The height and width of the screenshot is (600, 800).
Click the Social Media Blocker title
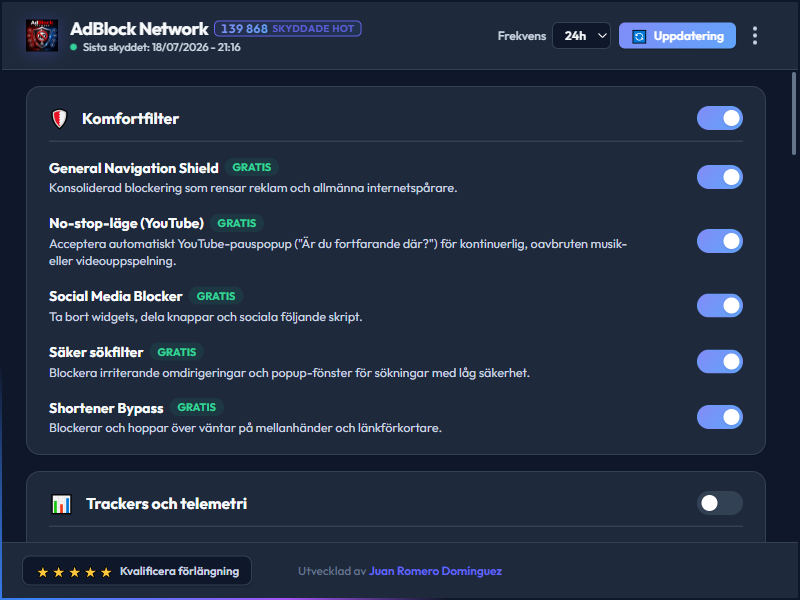116,296
